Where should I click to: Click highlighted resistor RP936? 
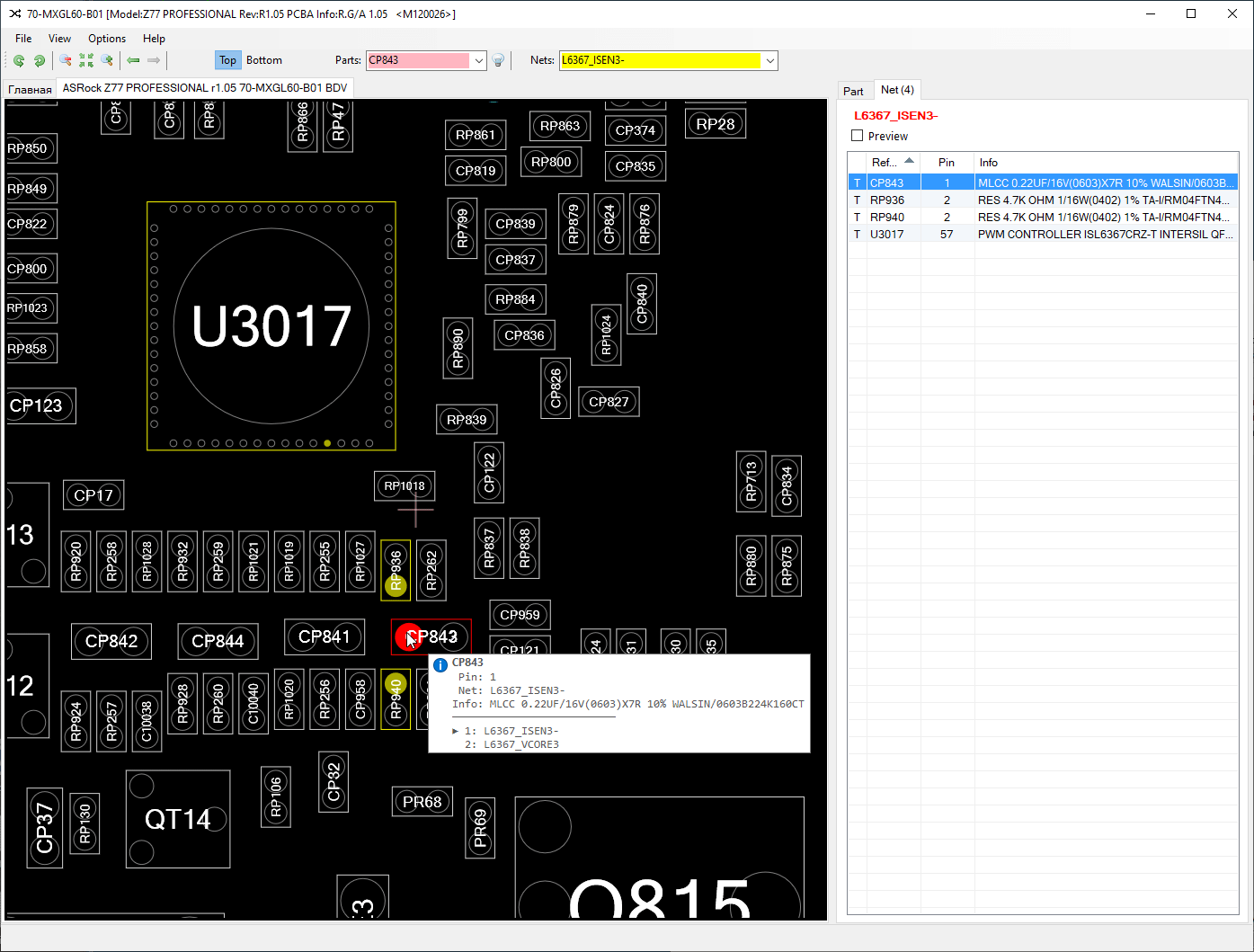tap(396, 571)
